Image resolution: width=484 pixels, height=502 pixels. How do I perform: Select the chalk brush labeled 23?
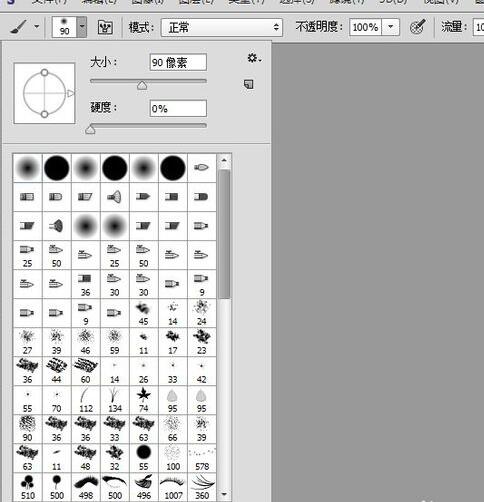(202, 342)
